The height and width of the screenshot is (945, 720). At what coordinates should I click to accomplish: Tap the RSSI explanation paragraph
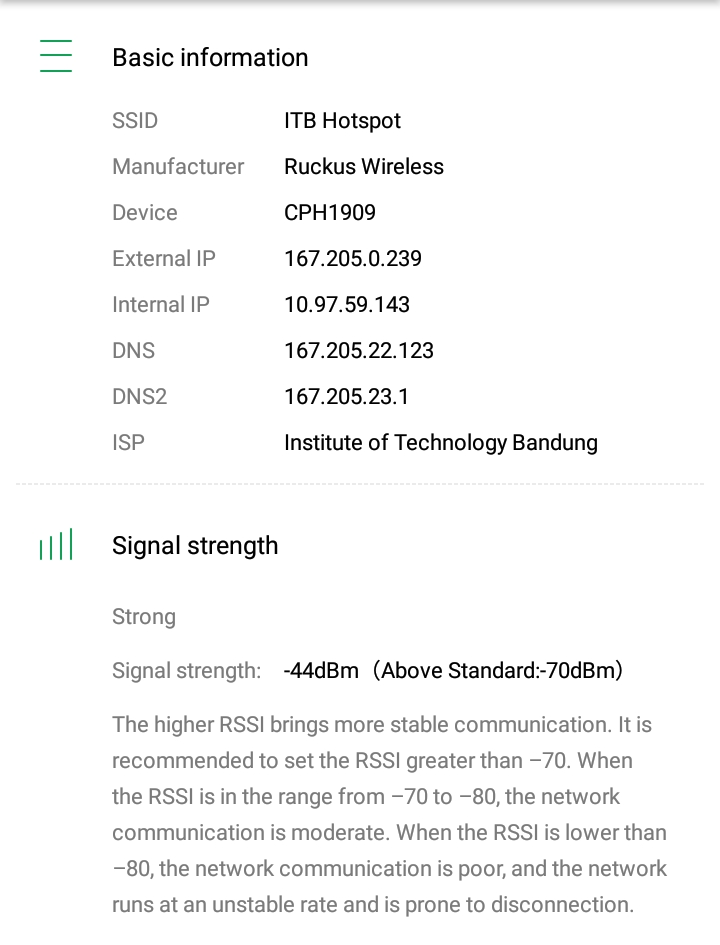pos(389,814)
